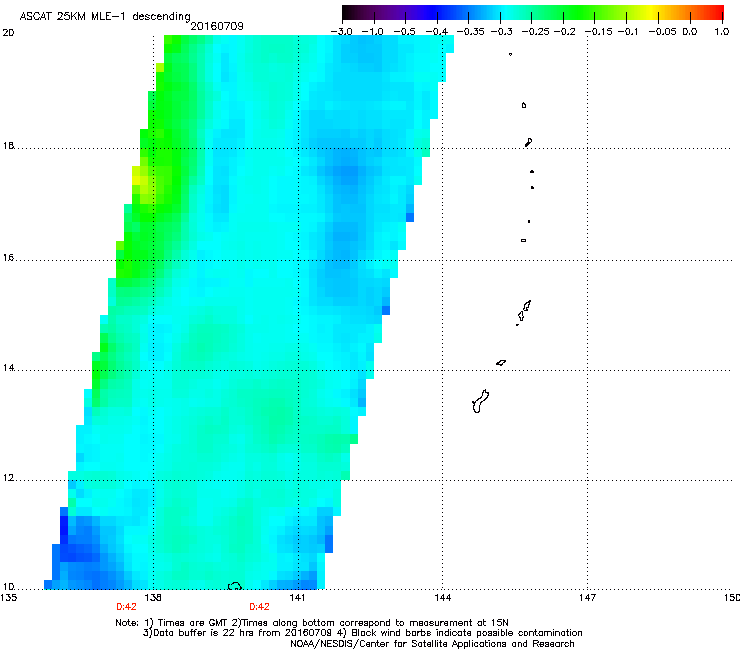Select the latitude label "16"

[x=8, y=258]
